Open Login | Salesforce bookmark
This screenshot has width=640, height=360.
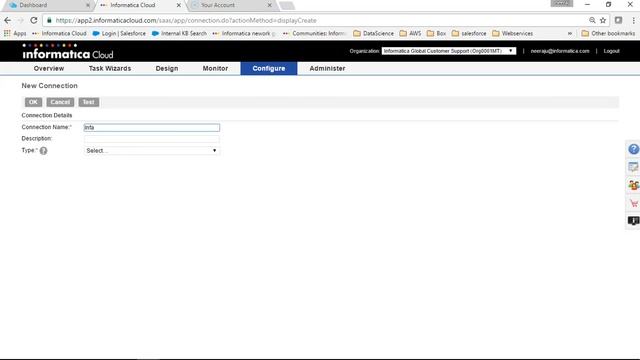point(119,33)
